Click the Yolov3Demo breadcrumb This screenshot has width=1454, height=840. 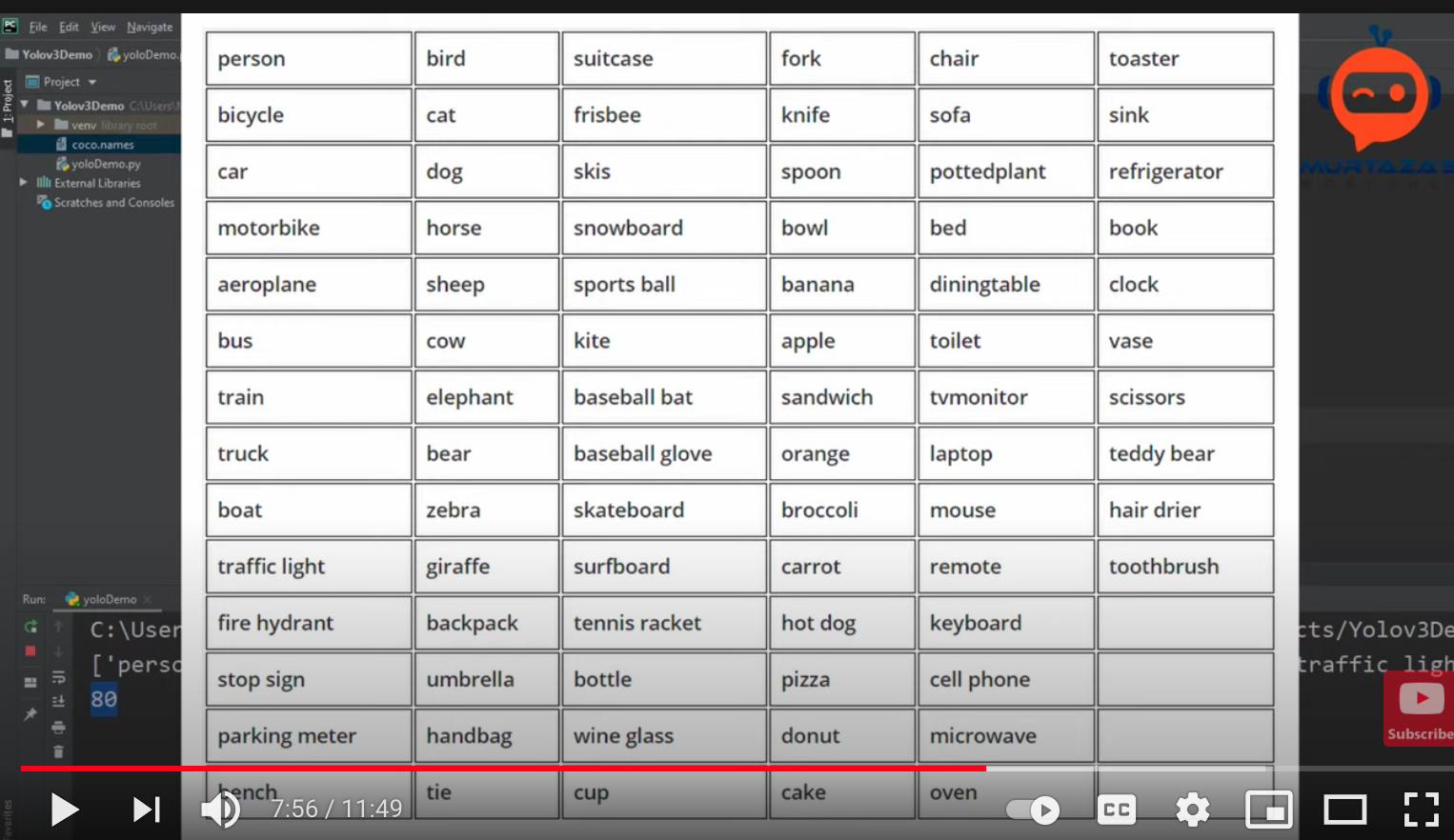tap(50, 54)
